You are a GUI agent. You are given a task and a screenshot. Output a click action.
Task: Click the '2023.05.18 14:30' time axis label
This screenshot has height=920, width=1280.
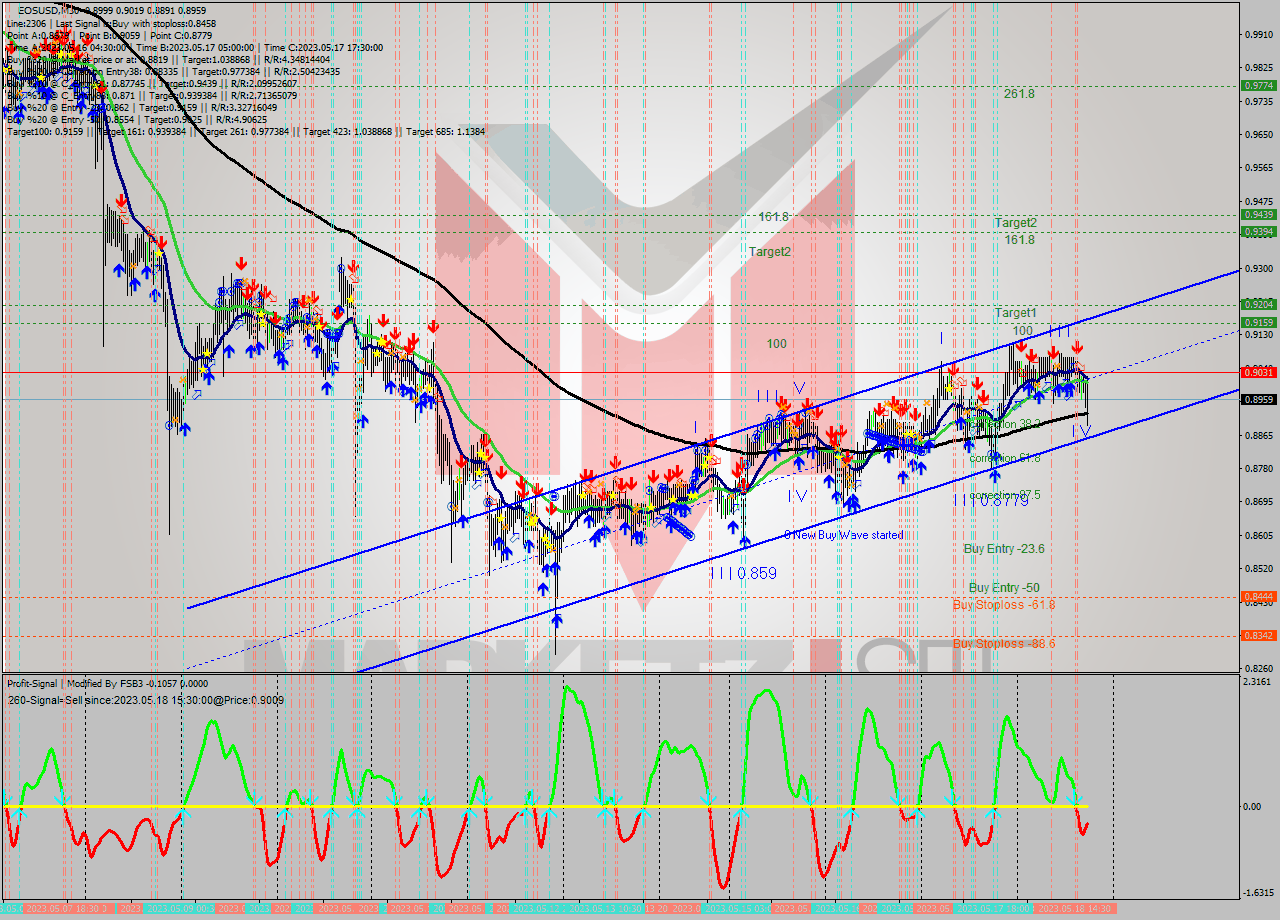tap(1073, 908)
